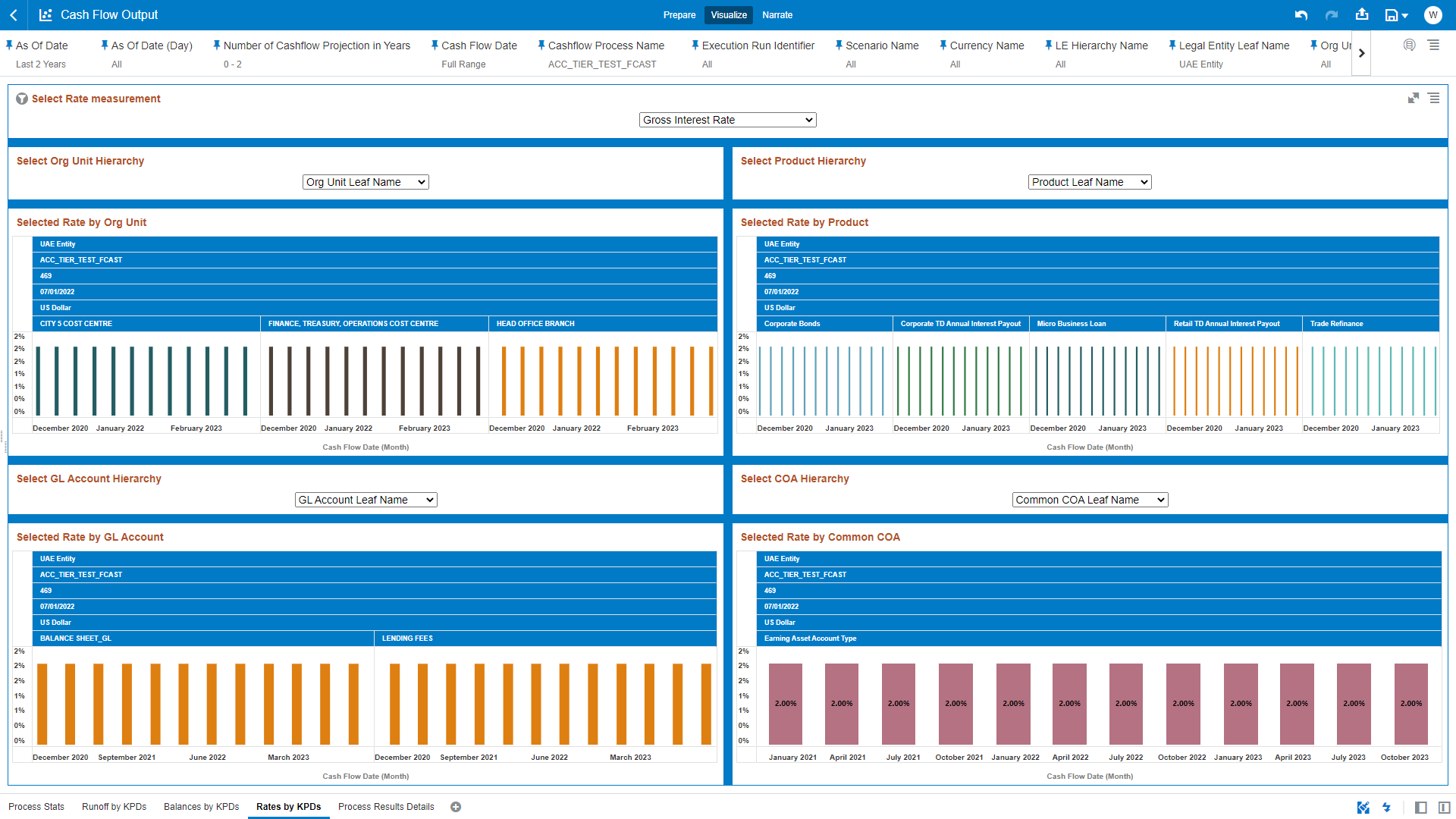
Task: Add a new canvas with plus icon
Action: tap(456, 807)
